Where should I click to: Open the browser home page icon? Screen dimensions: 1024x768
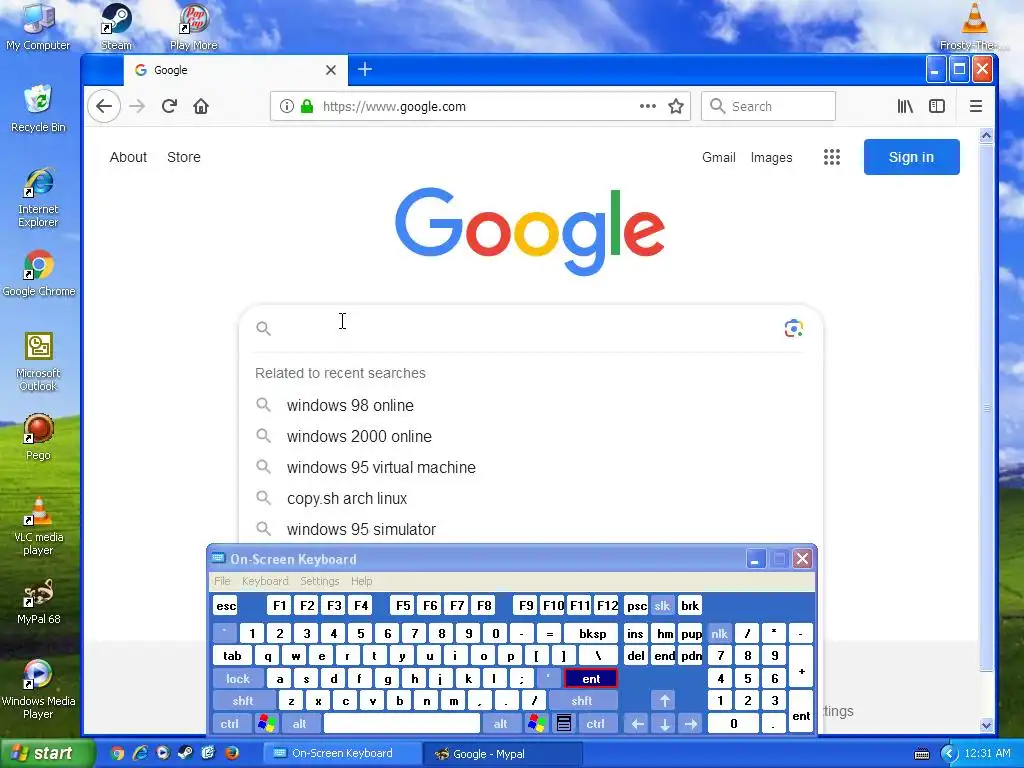point(200,106)
